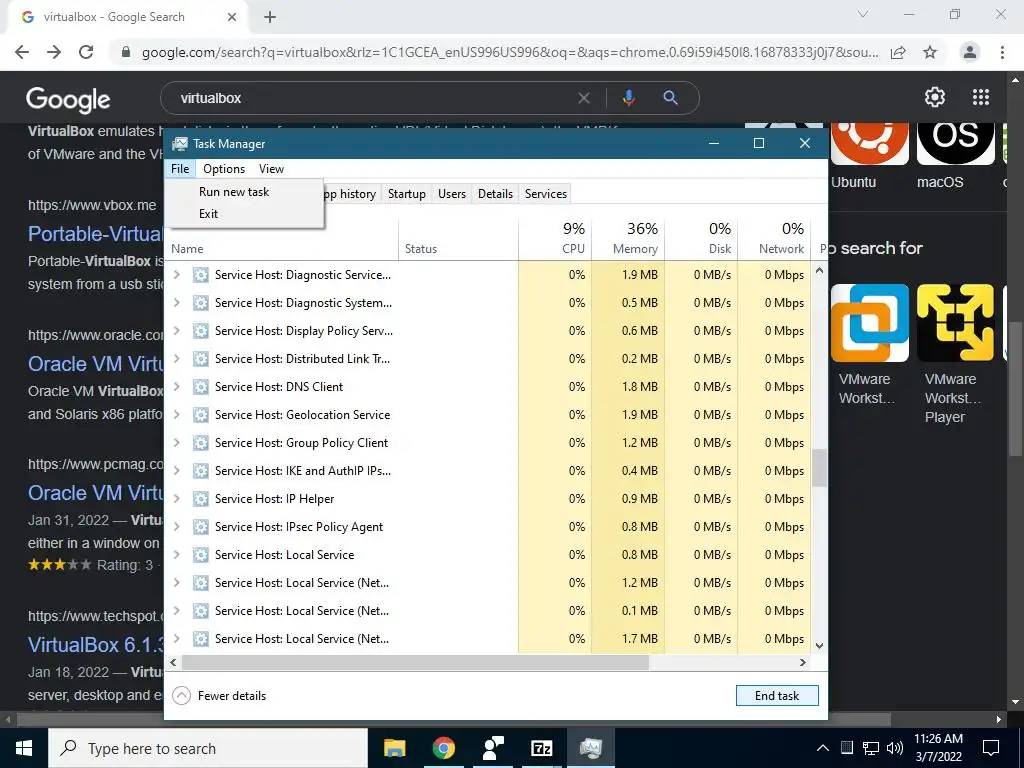The height and width of the screenshot is (768, 1024).
Task: Expand Service Host: Group Policy Client row
Action: click(x=176, y=443)
